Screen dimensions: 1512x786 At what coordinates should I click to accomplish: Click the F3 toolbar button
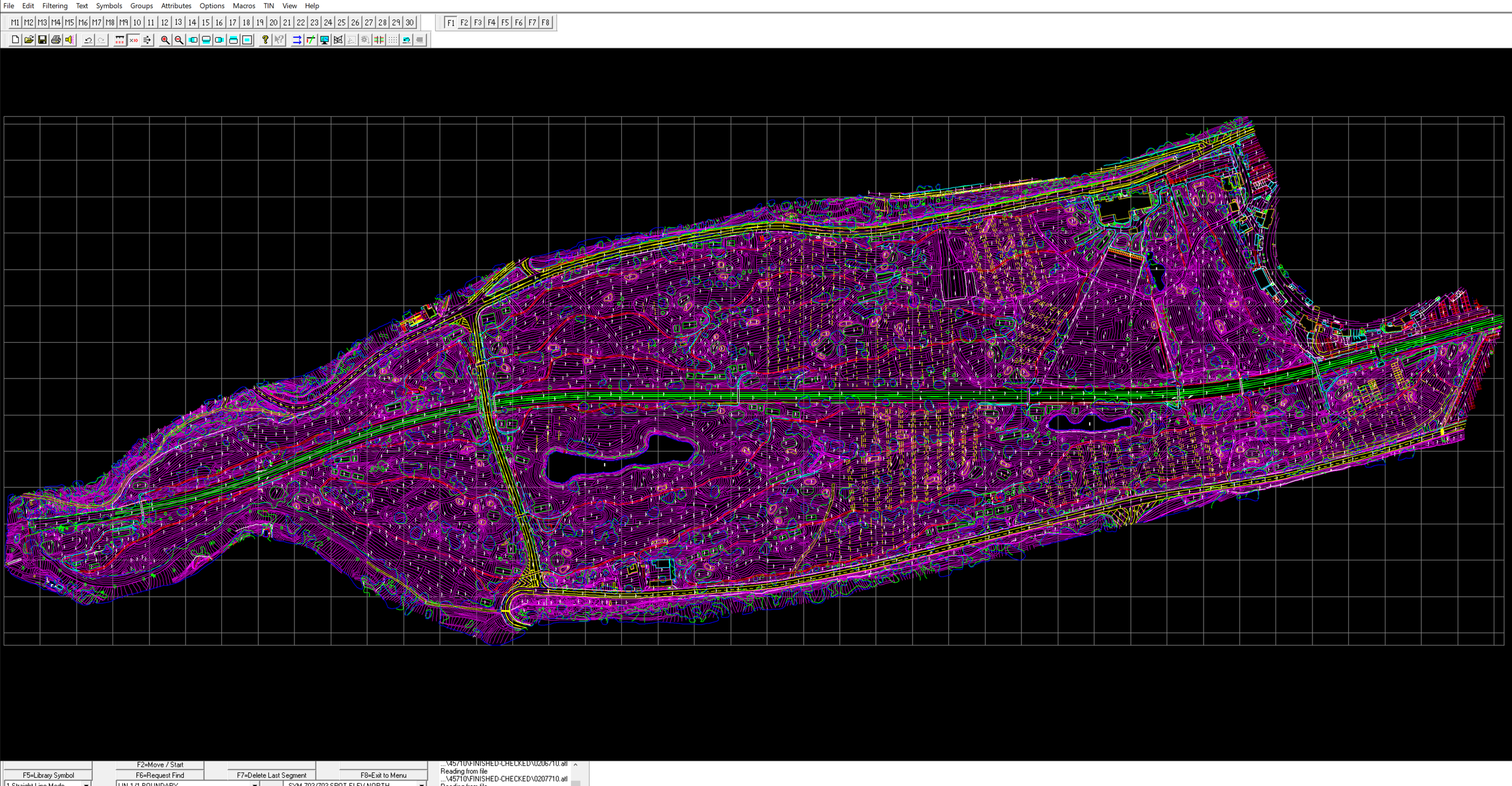478,22
